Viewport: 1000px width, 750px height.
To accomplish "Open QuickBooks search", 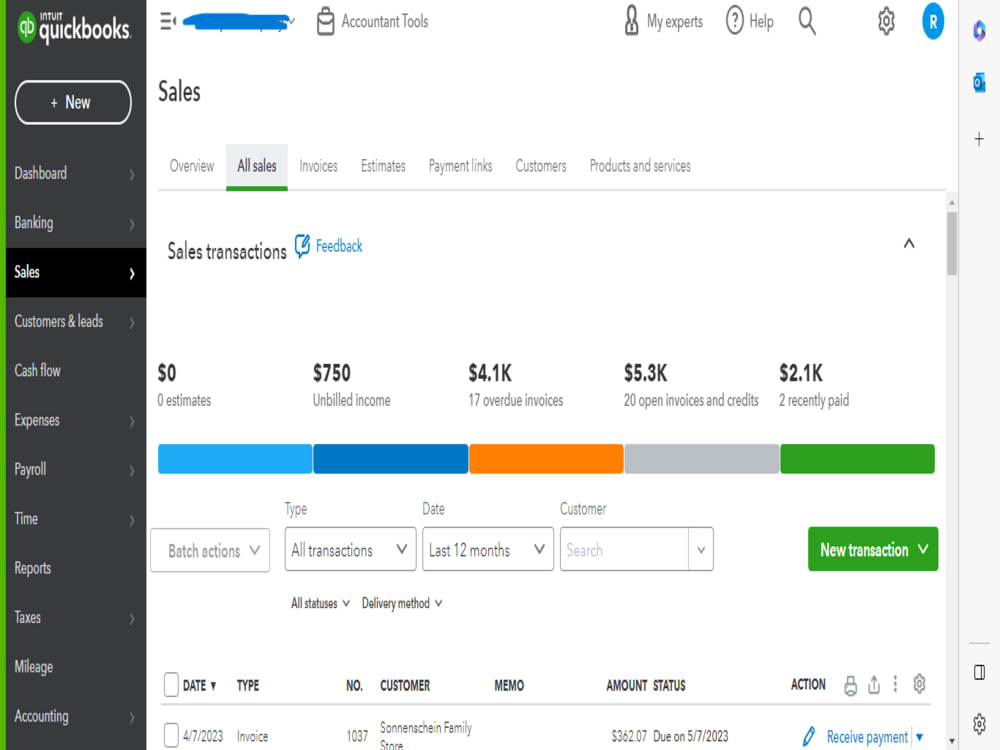I will click(807, 21).
